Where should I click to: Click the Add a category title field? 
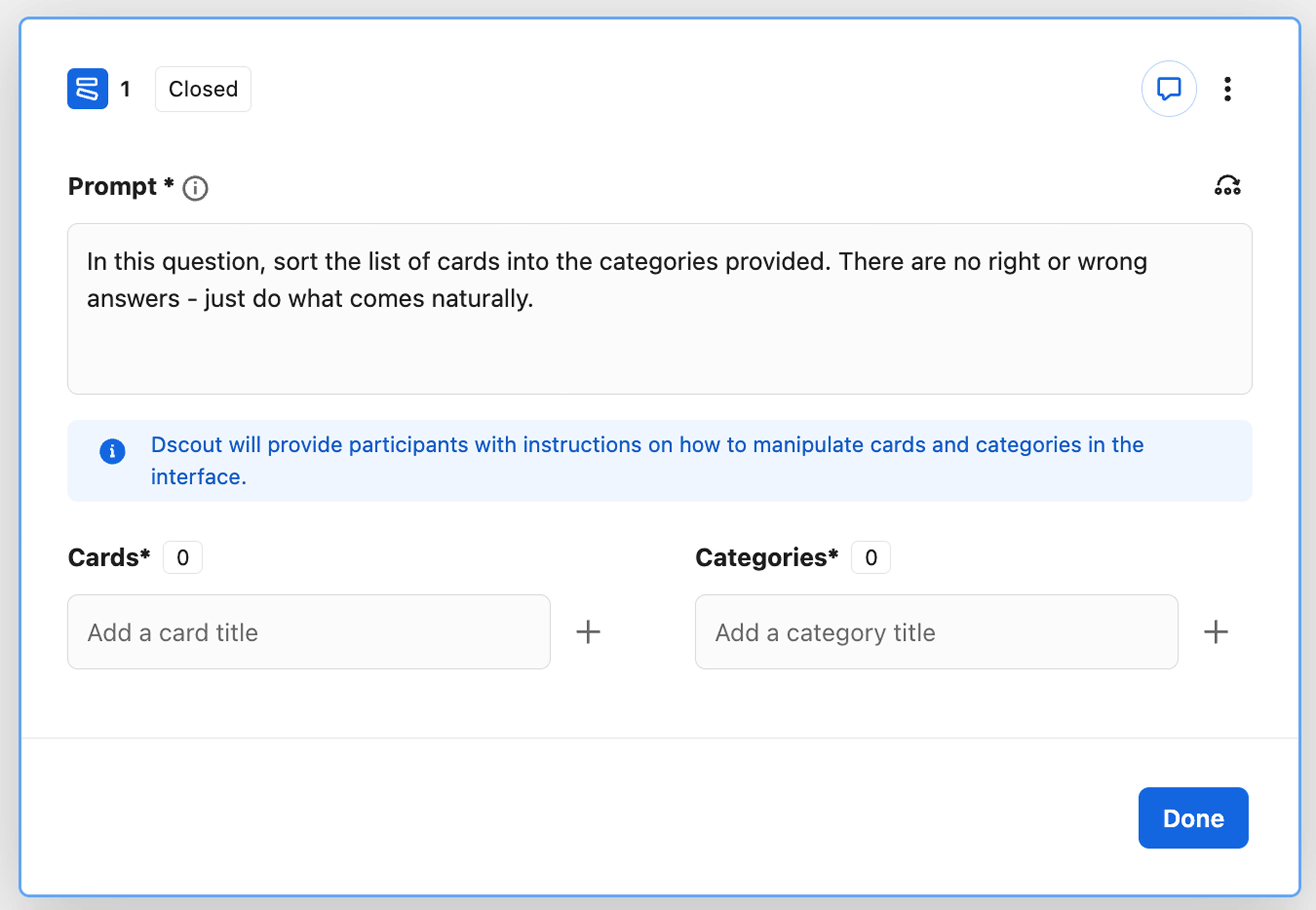coord(936,632)
